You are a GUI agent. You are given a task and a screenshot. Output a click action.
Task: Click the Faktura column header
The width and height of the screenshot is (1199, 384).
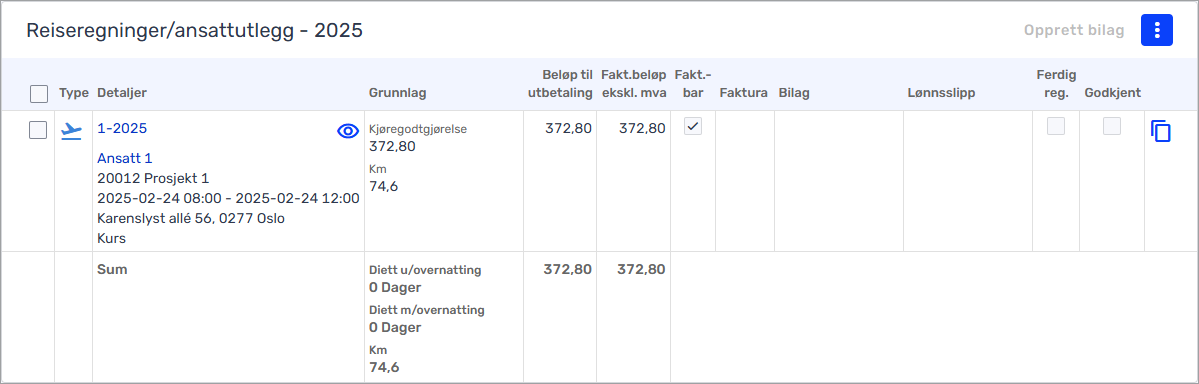point(743,93)
